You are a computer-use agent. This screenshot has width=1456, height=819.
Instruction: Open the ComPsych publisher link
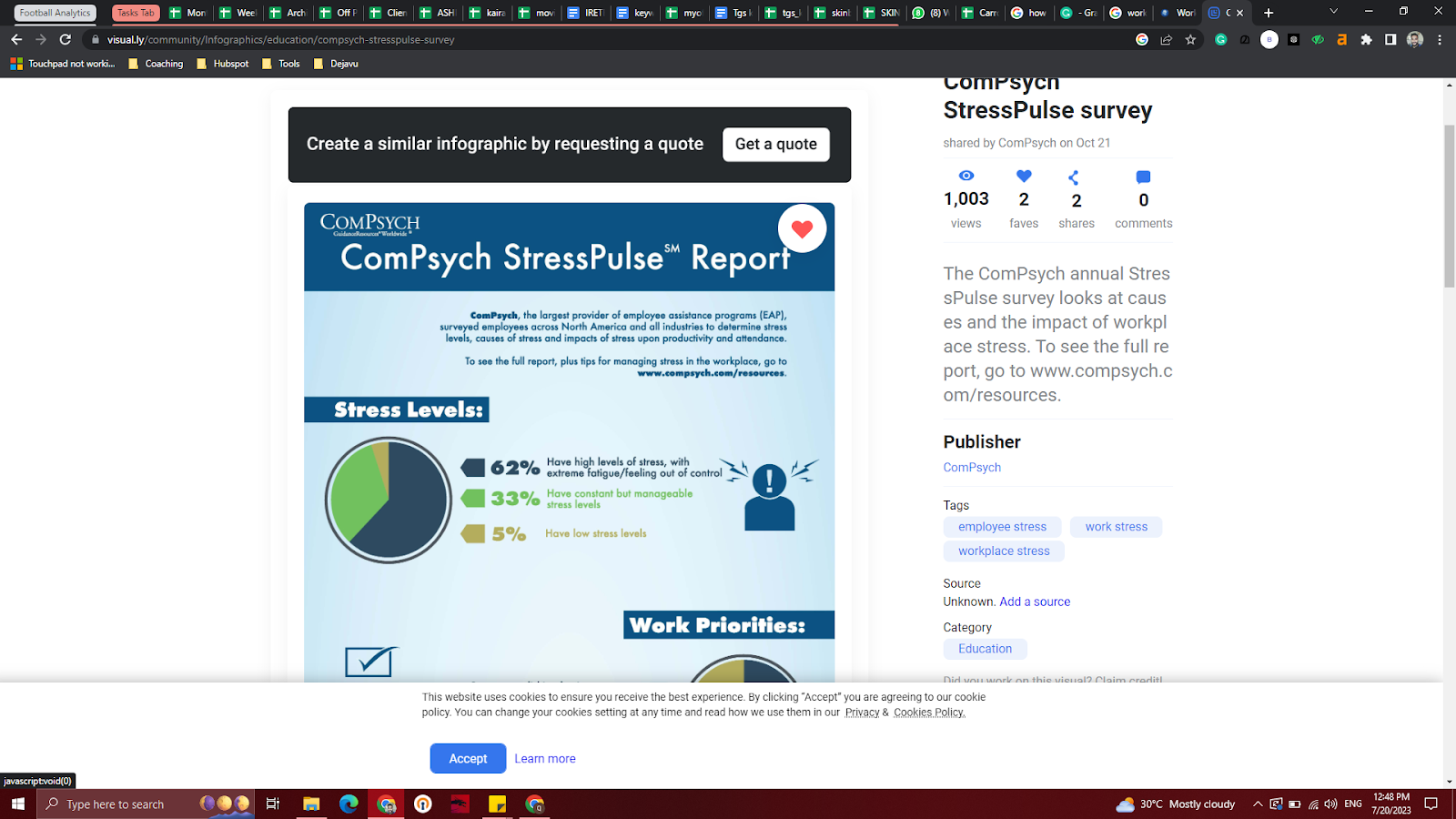click(972, 467)
